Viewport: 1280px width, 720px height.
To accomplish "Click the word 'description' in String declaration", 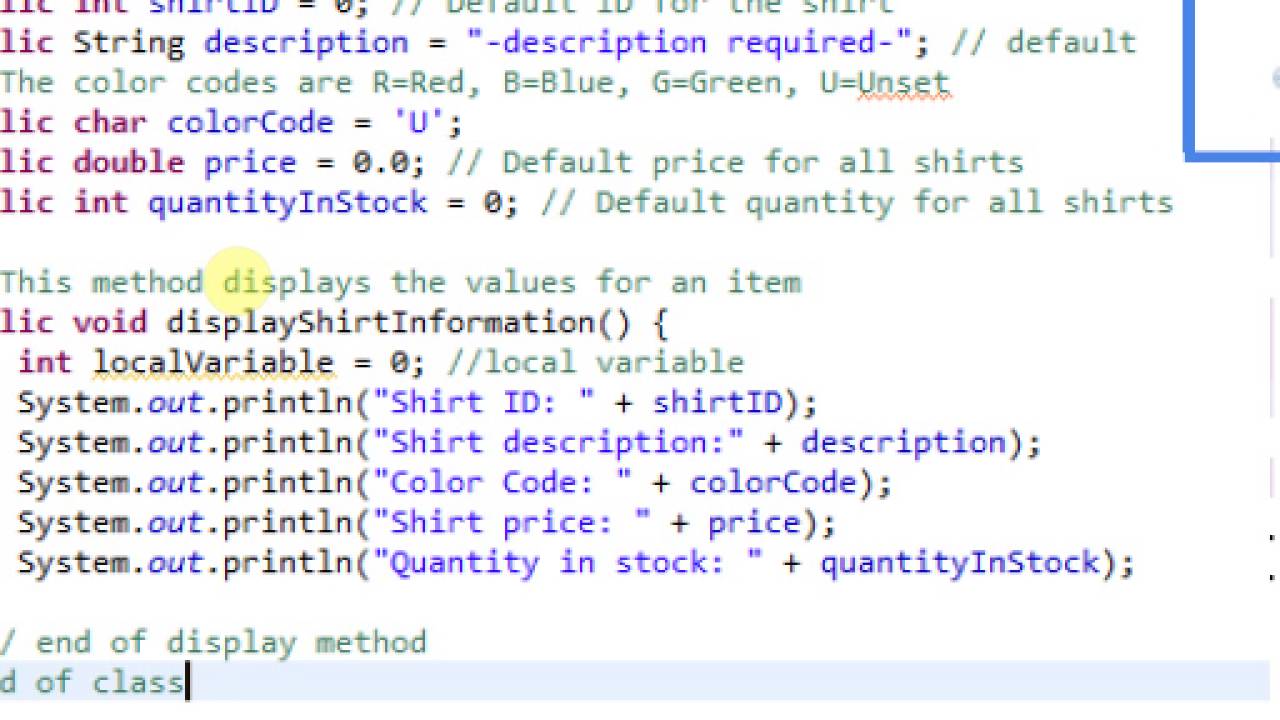I will click(306, 43).
